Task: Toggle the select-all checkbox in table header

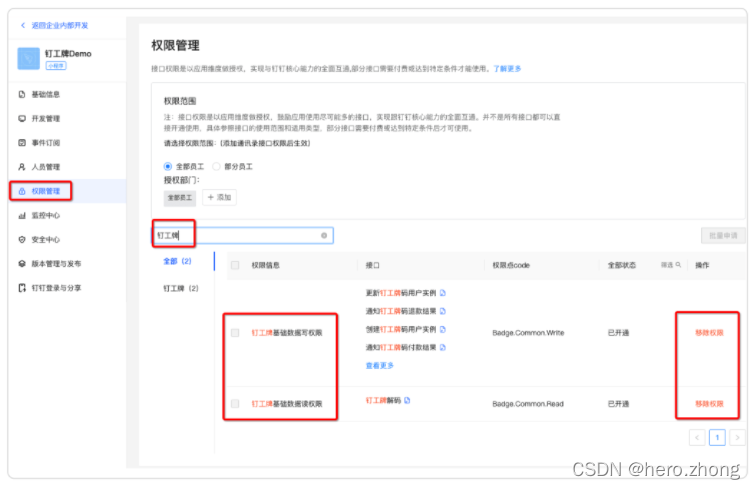Action: click(x=235, y=265)
